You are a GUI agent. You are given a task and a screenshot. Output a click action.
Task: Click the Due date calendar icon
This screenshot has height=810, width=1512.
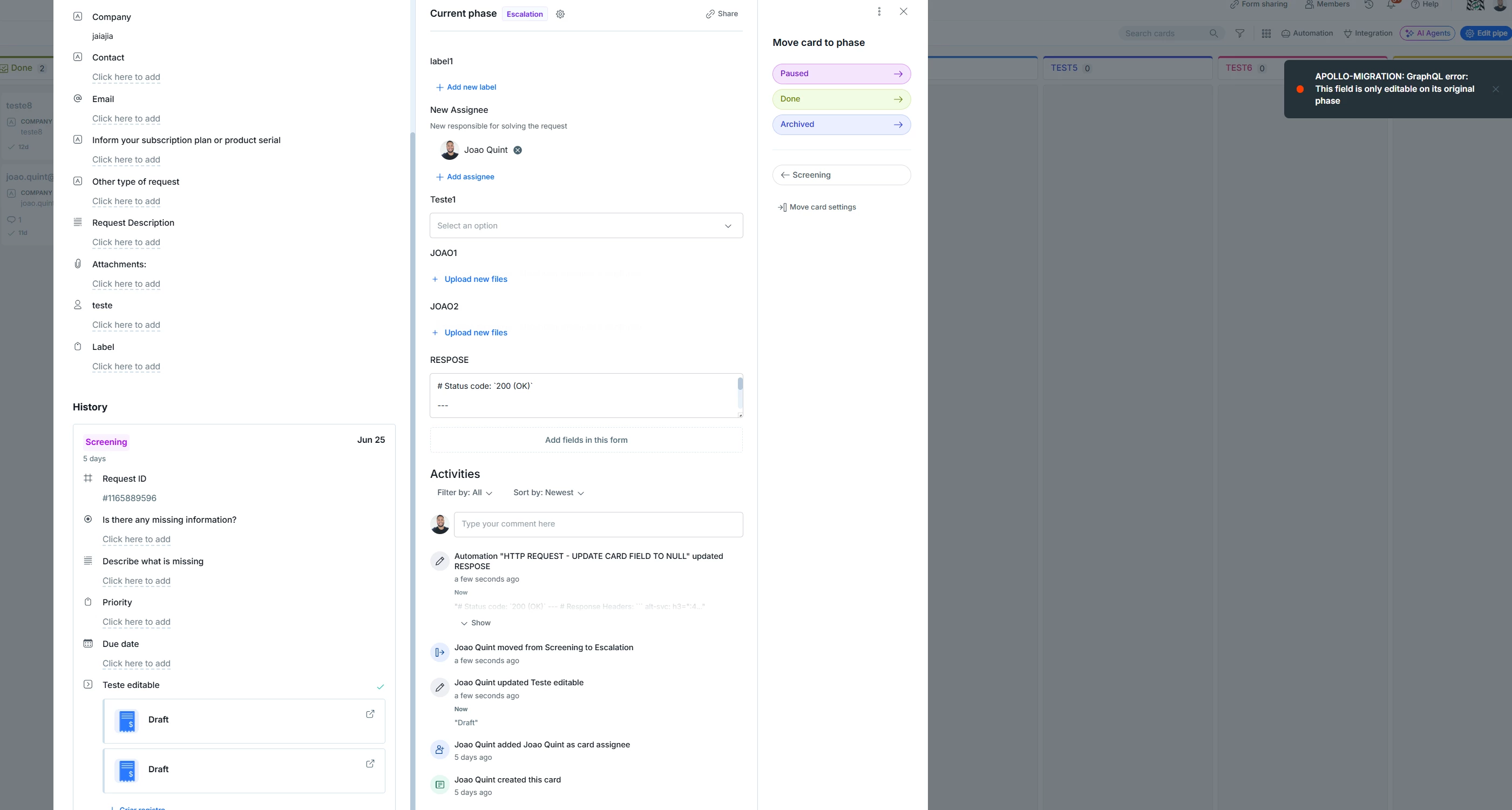[x=88, y=643]
